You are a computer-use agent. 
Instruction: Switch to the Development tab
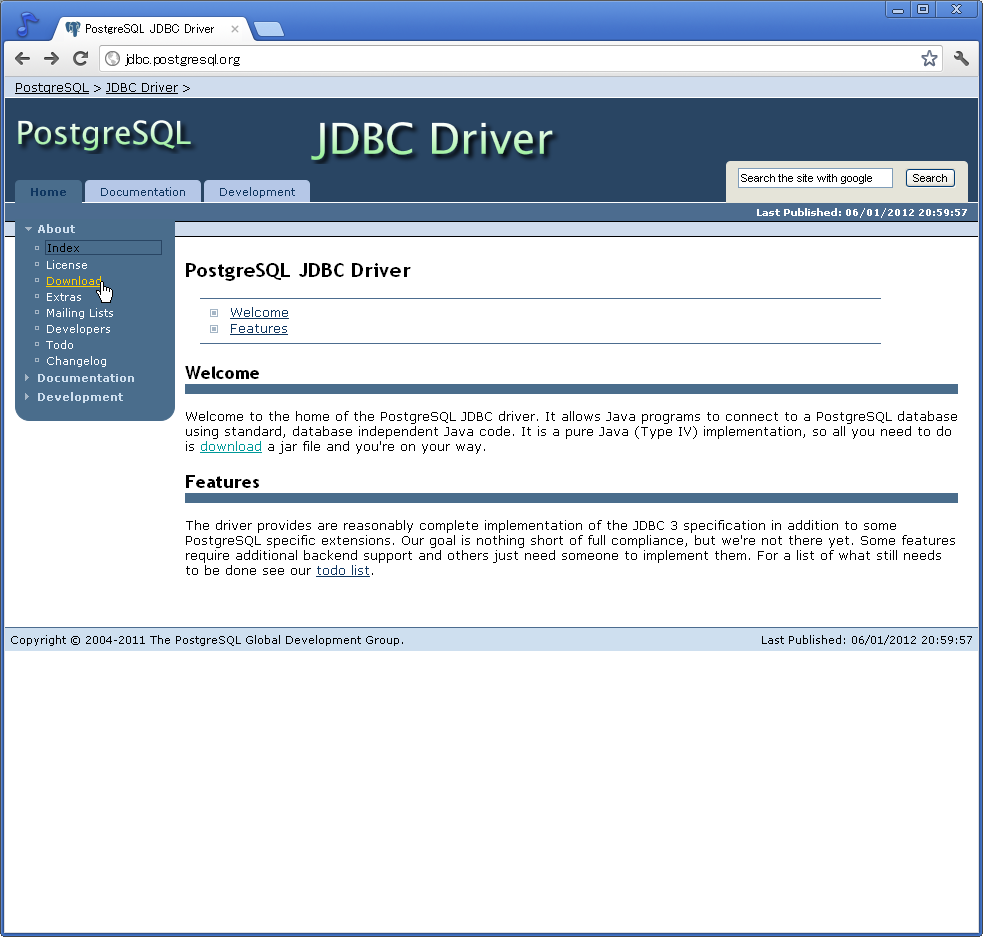coord(256,191)
